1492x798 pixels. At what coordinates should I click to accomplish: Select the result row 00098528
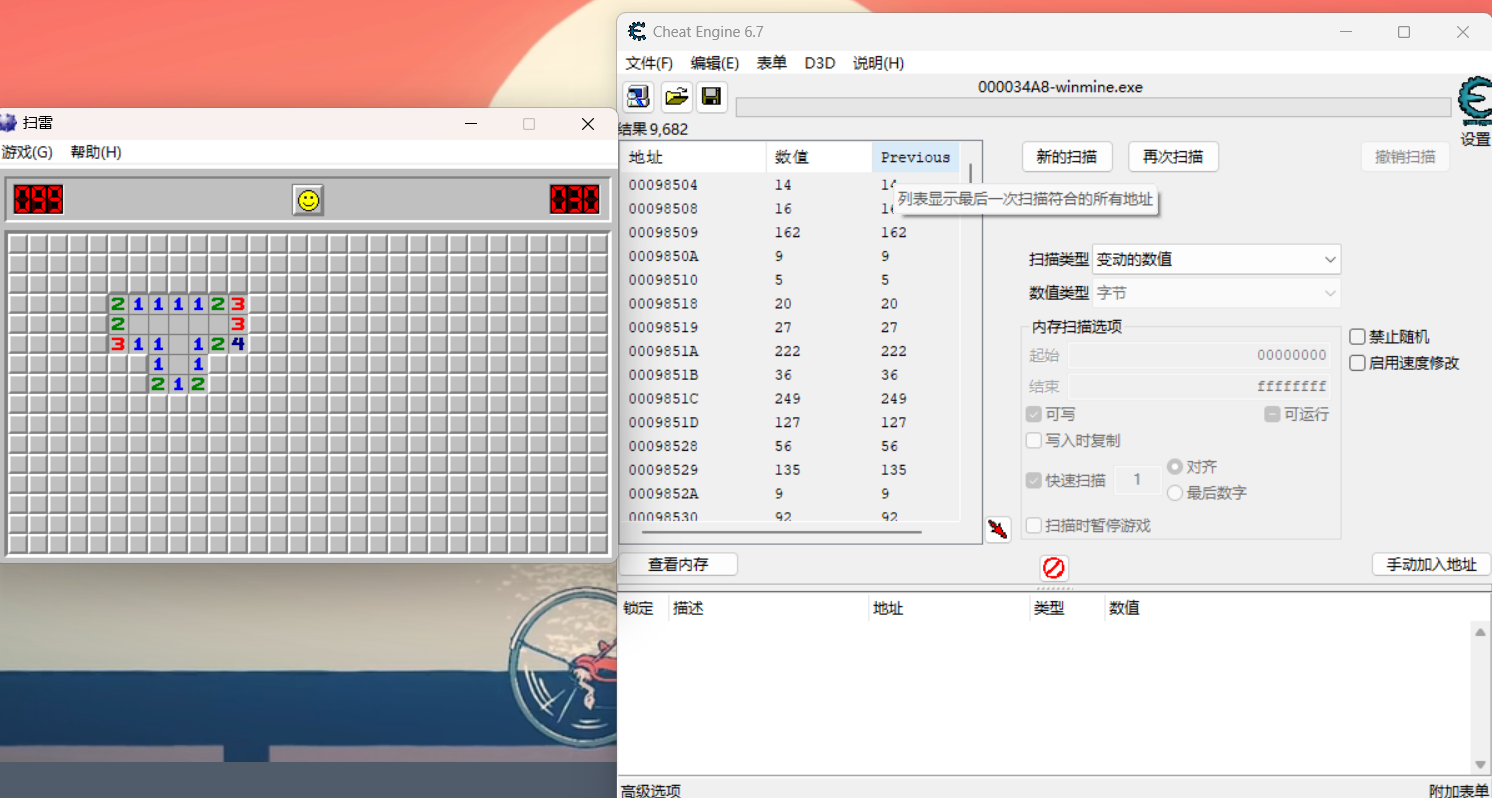coord(790,447)
